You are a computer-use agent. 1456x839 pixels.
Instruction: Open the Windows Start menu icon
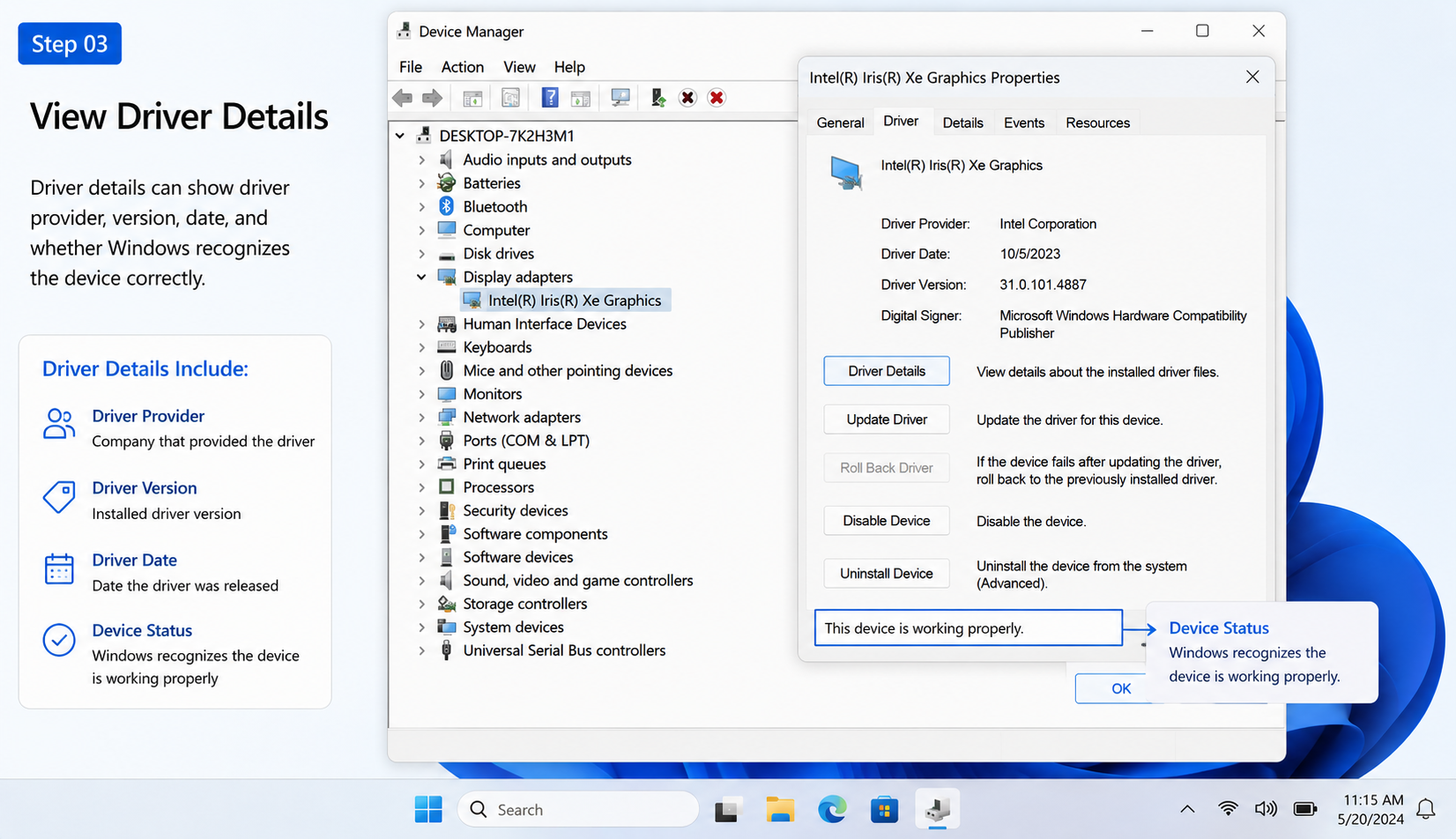(x=428, y=809)
